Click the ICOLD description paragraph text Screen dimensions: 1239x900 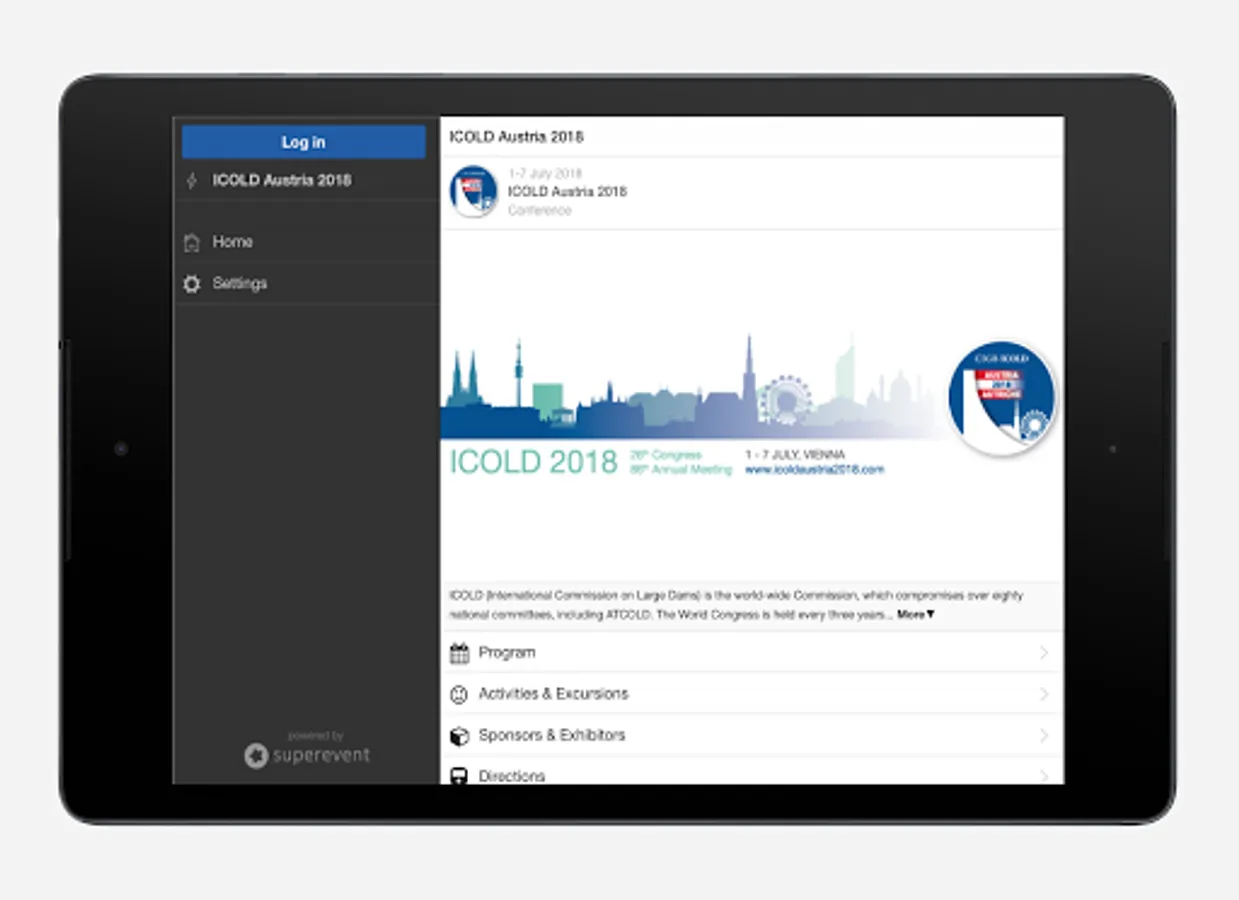tap(736, 605)
